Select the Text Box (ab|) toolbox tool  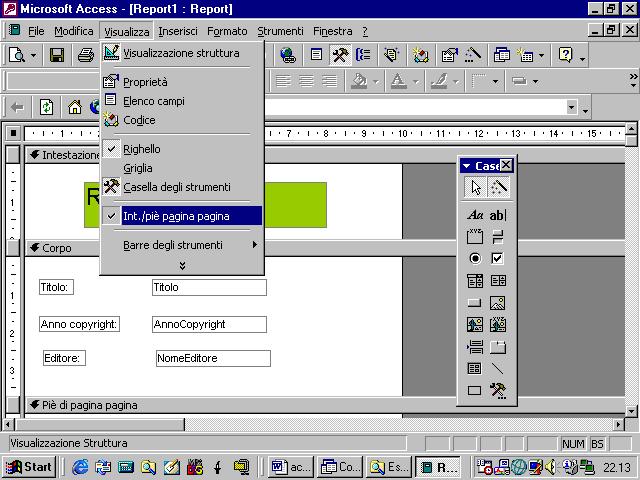[498, 215]
